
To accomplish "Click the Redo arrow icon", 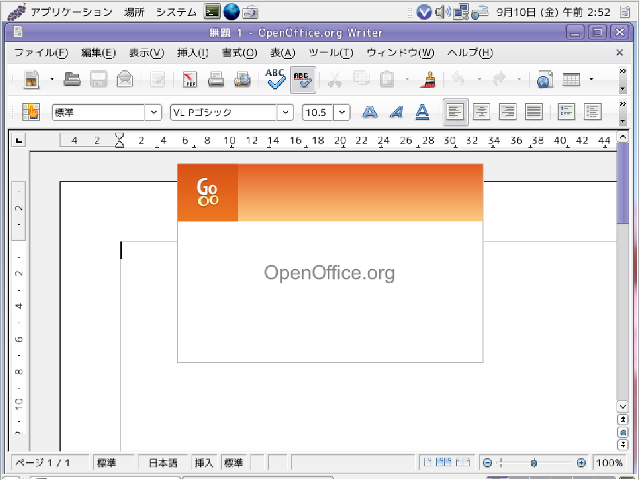I will point(500,79).
